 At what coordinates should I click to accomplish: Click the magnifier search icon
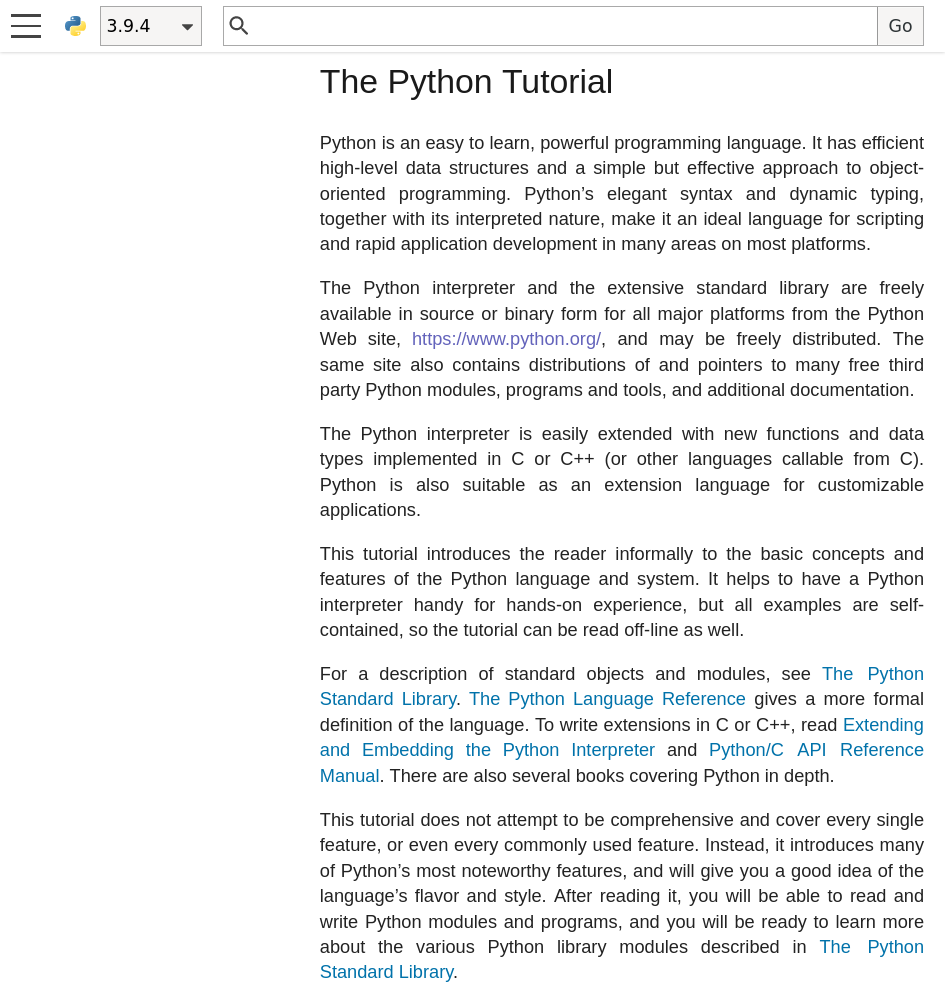[x=238, y=26]
